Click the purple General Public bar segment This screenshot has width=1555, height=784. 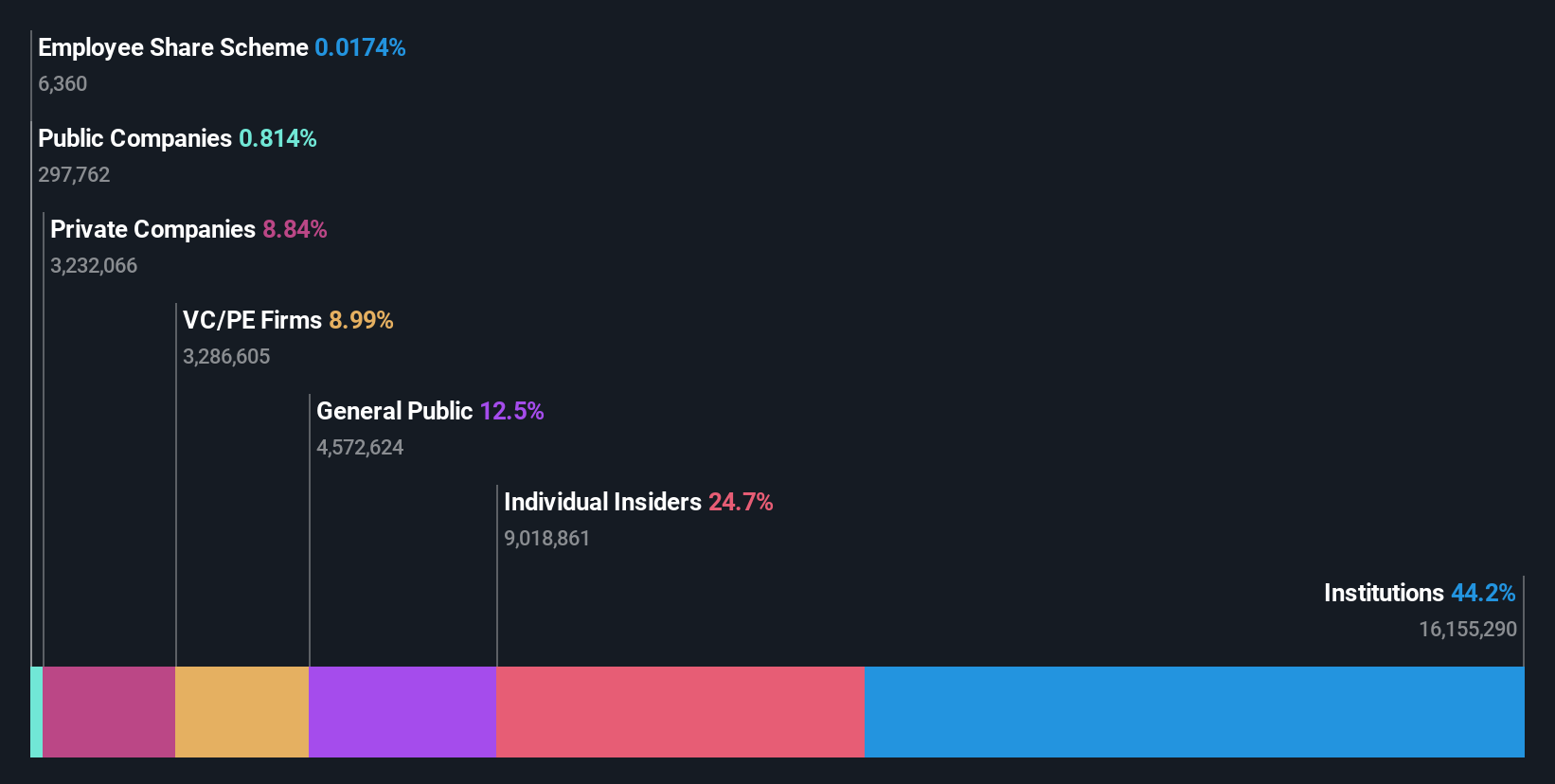click(x=402, y=712)
